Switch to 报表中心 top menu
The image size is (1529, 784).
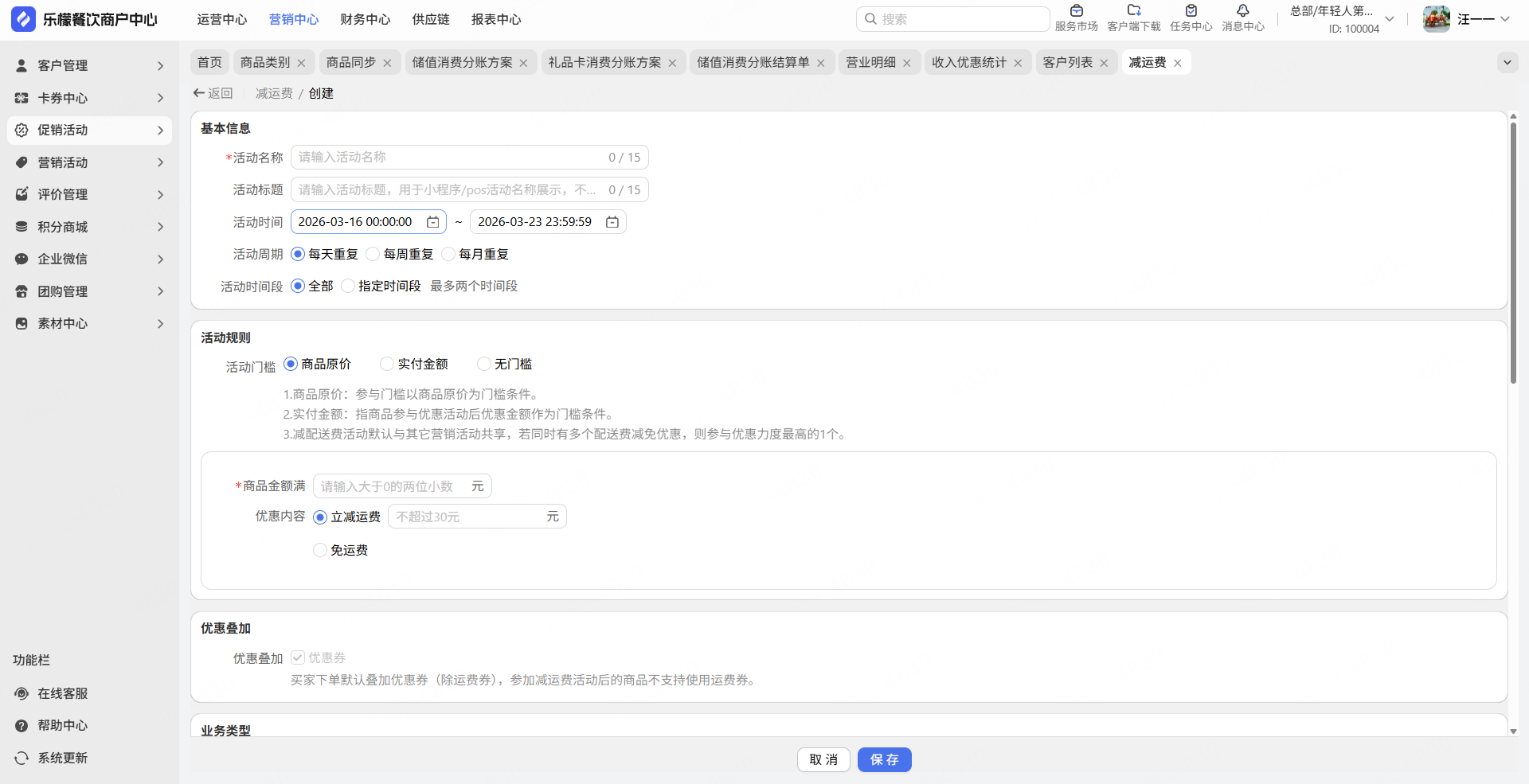pyautogui.click(x=496, y=19)
